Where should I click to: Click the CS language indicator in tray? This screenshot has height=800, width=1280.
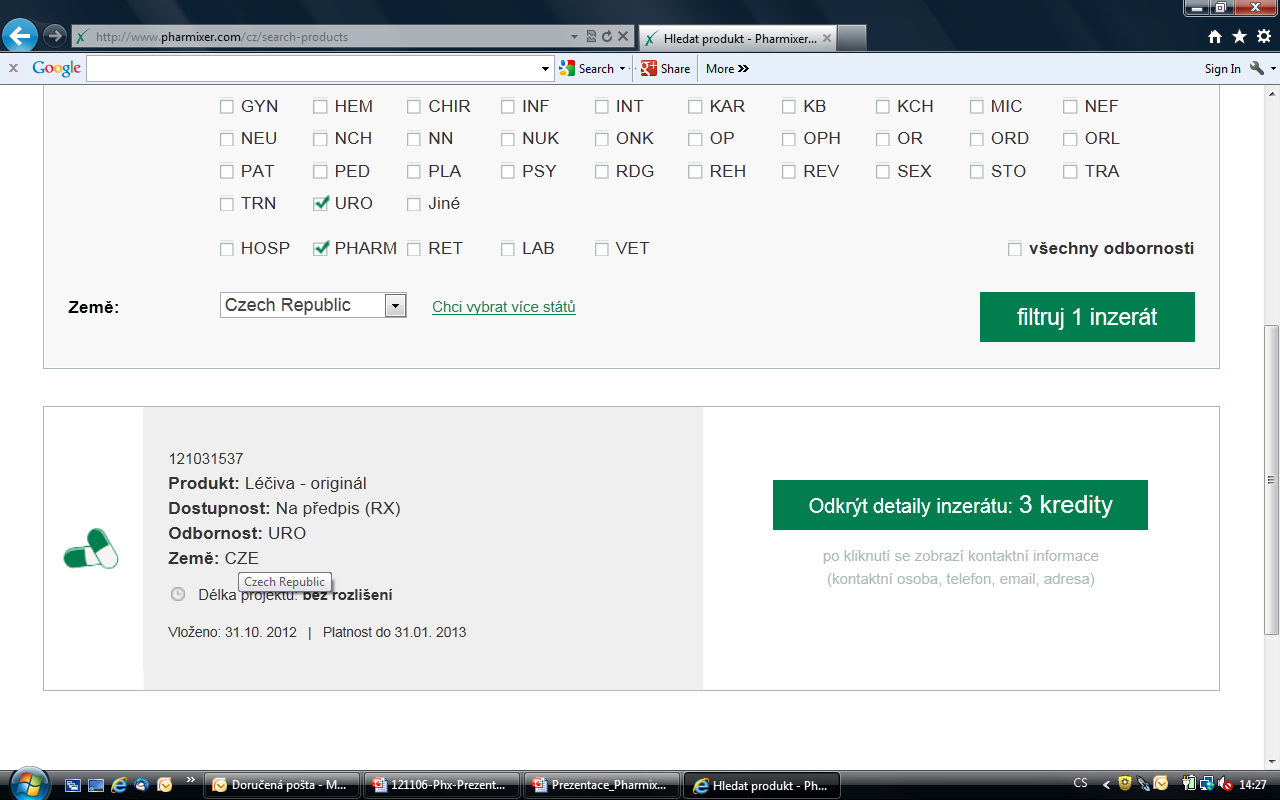[x=1080, y=784]
